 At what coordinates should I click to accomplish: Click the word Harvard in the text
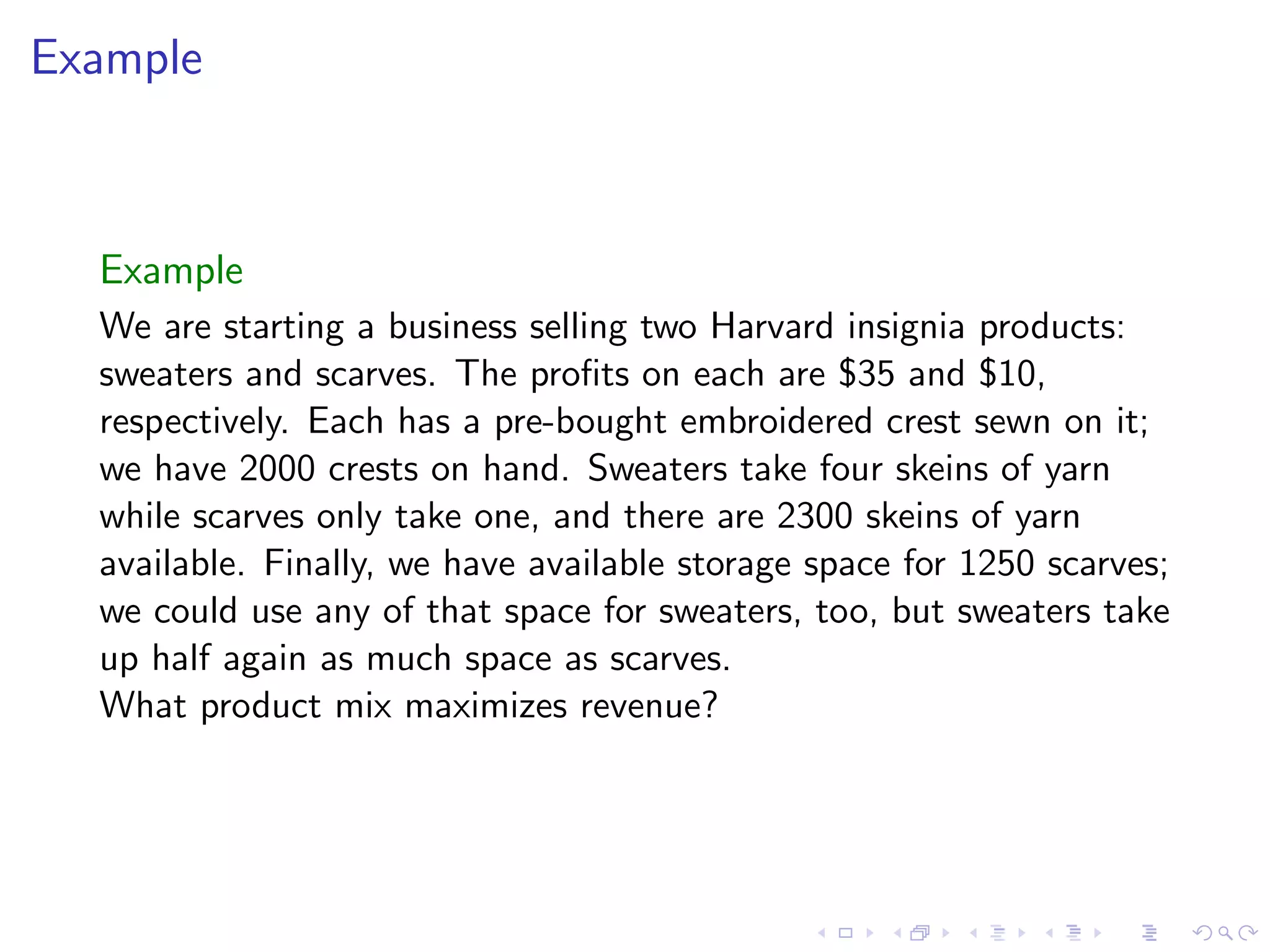point(771,326)
